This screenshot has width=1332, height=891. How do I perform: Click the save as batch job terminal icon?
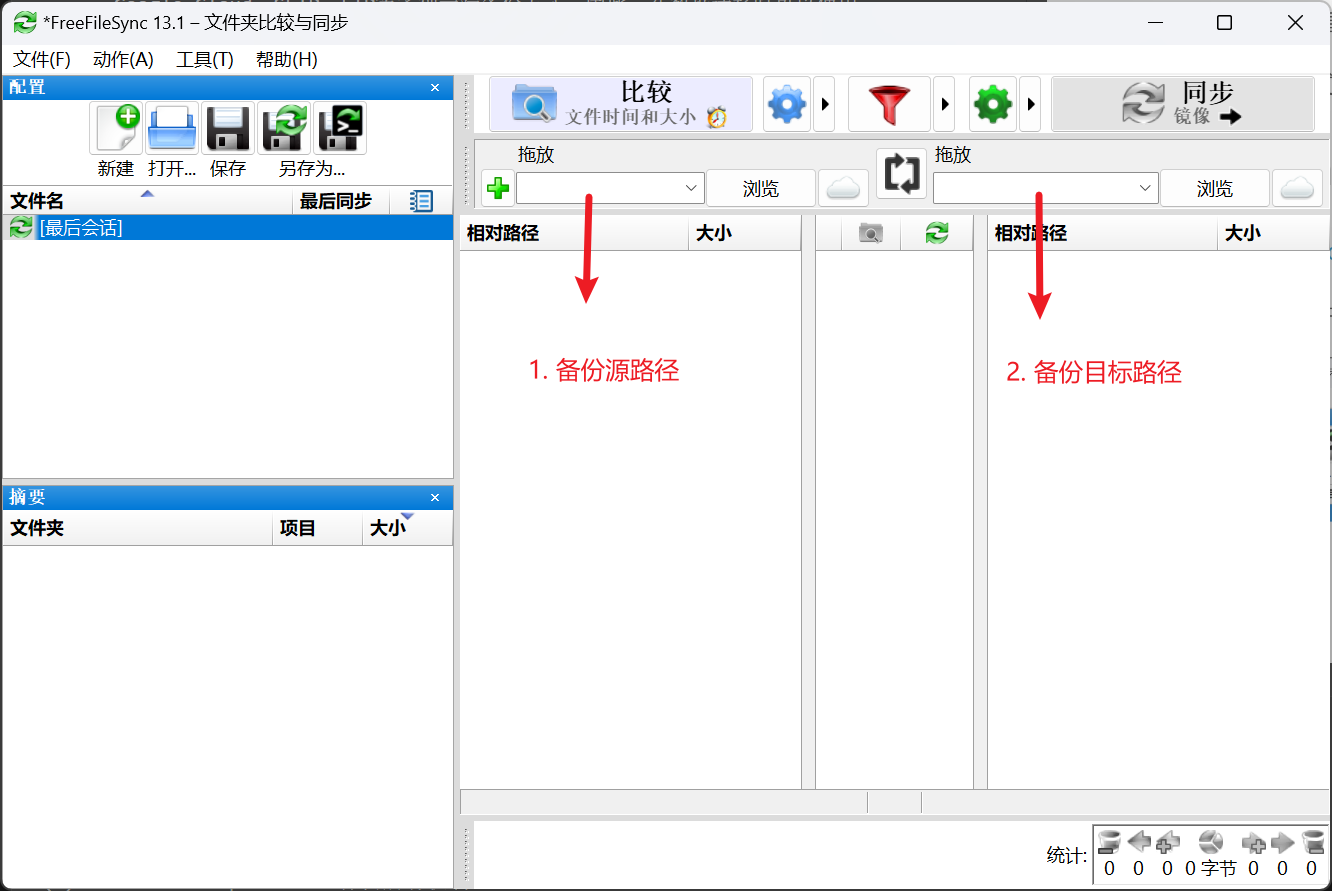pyautogui.click(x=340, y=128)
